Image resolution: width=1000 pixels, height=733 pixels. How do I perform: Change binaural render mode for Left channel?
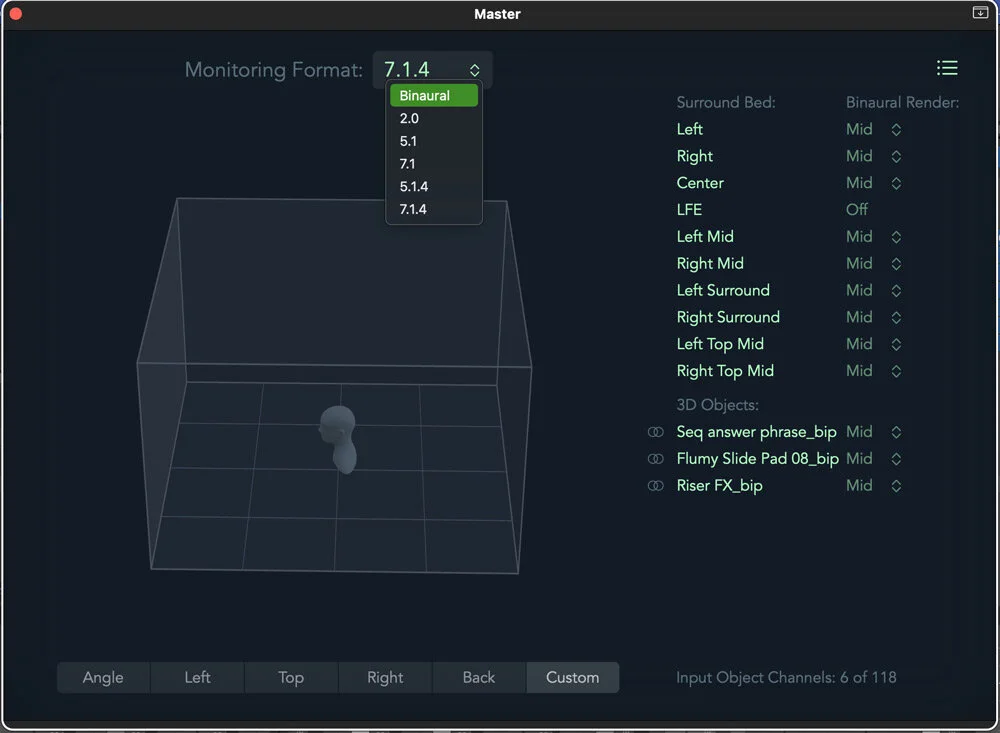(x=874, y=130)
